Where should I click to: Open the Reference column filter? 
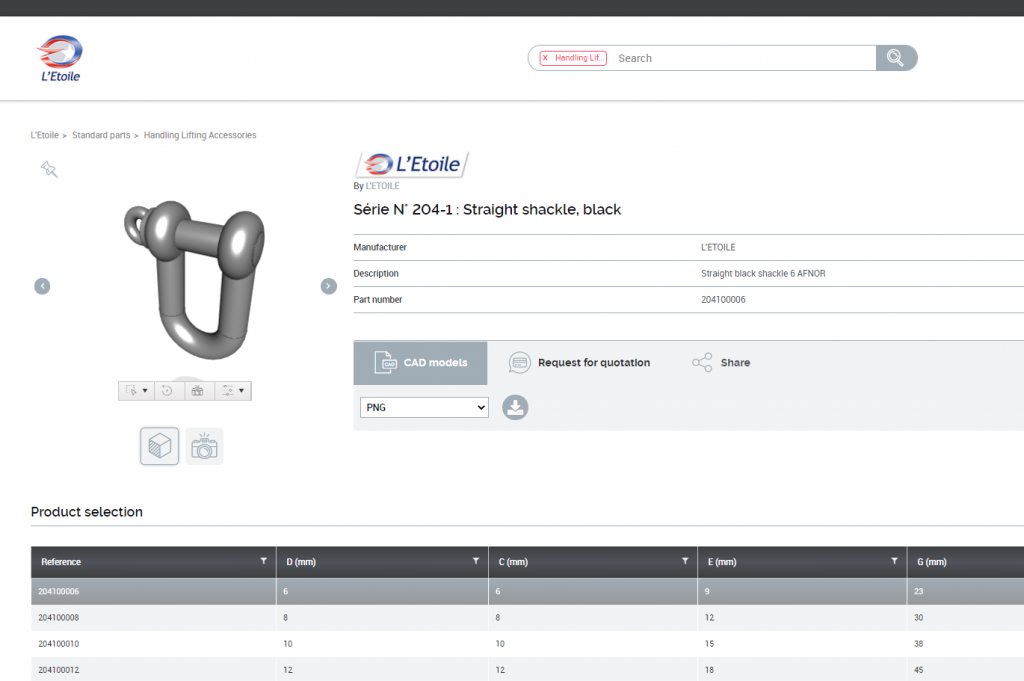(263, 562)
